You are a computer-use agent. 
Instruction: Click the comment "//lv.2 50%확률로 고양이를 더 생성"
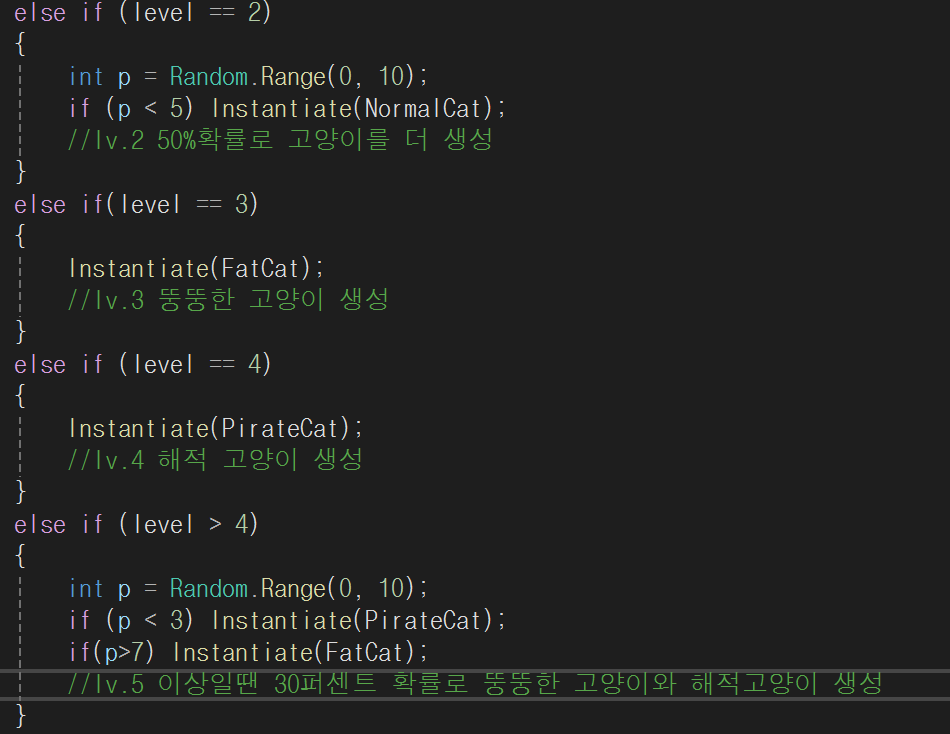280,140
